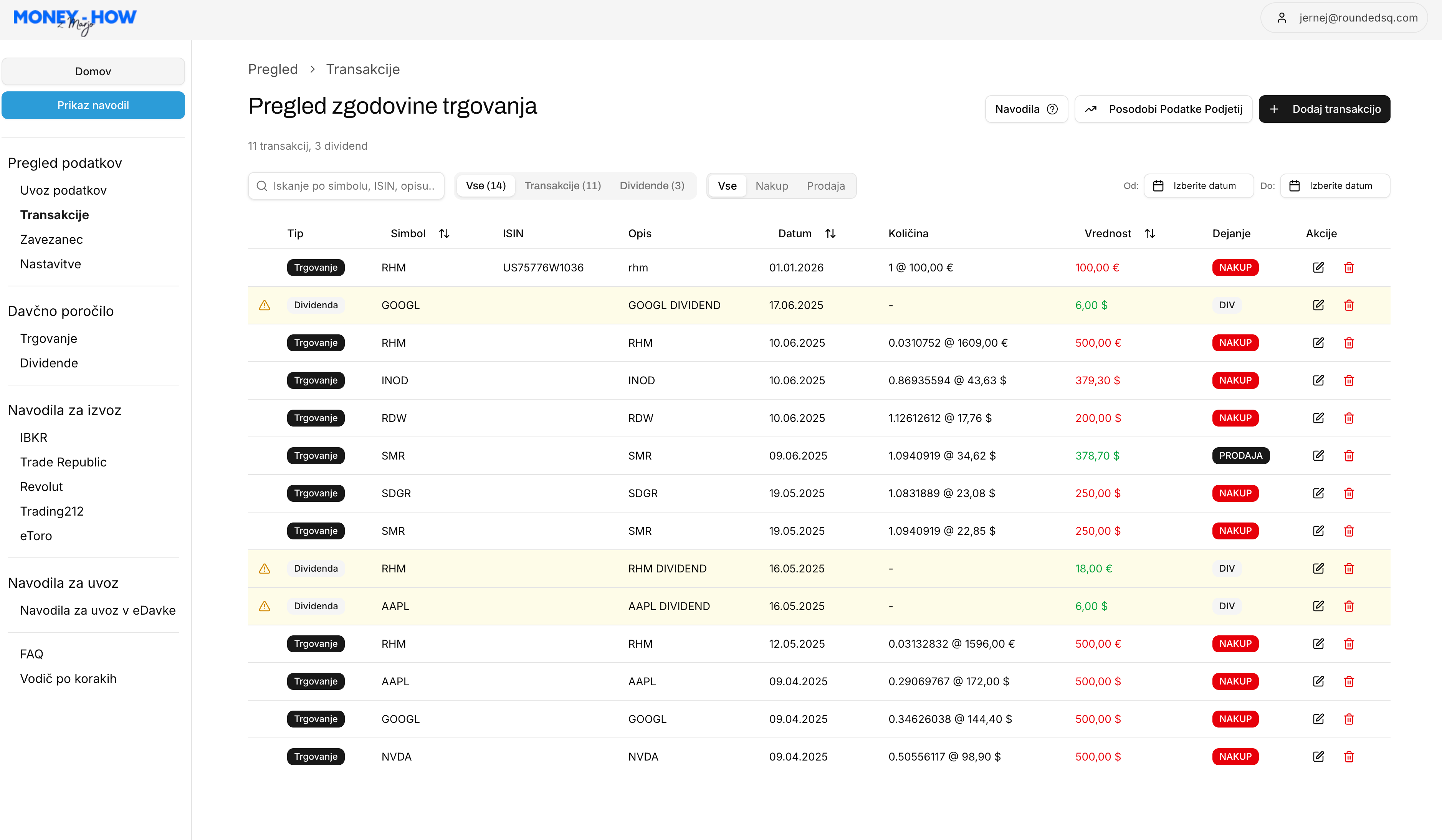Image resolution: width=1442 pixels, height=840 pixels.
Task: Delete the RHM 01.01.2026 transaction
Action: tap(1349, 267)
